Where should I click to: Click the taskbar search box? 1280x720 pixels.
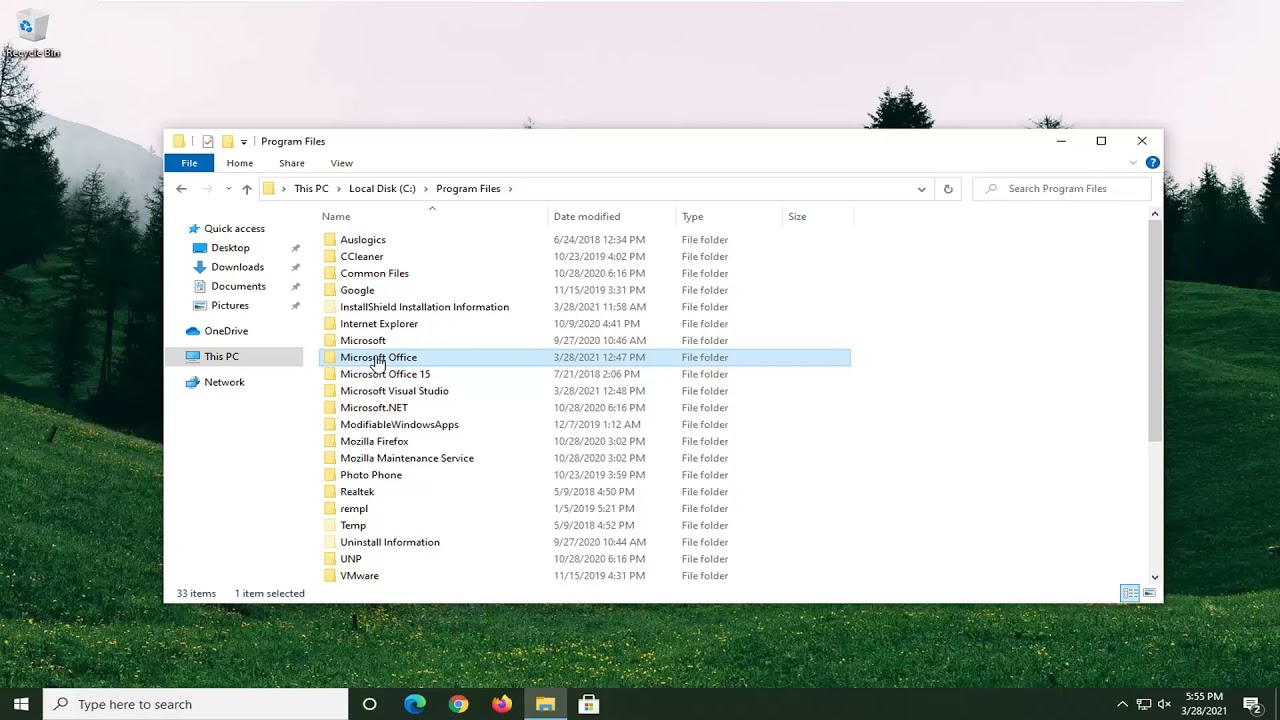coord(196,704)
